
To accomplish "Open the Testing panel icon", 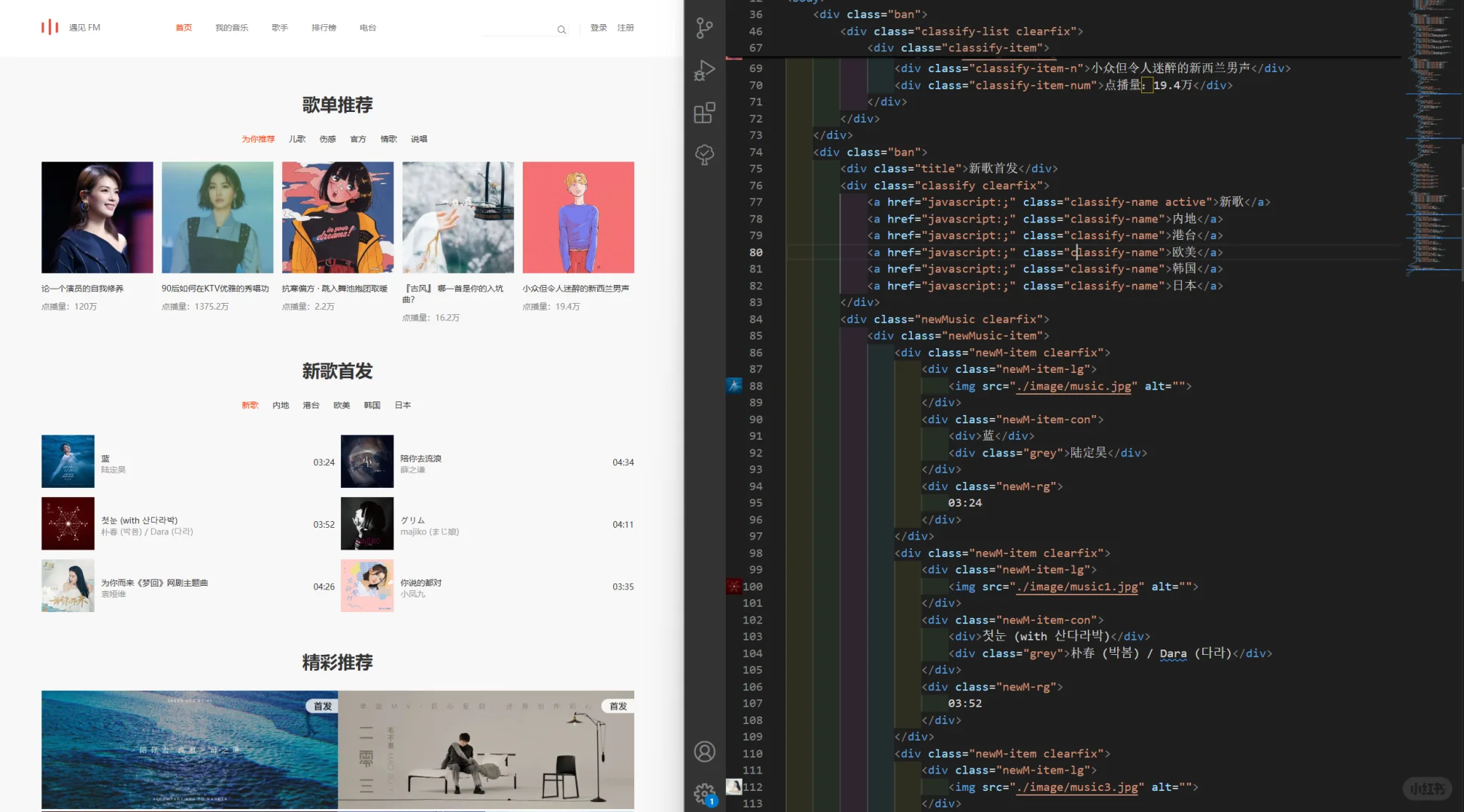I will tap(704, 154).
